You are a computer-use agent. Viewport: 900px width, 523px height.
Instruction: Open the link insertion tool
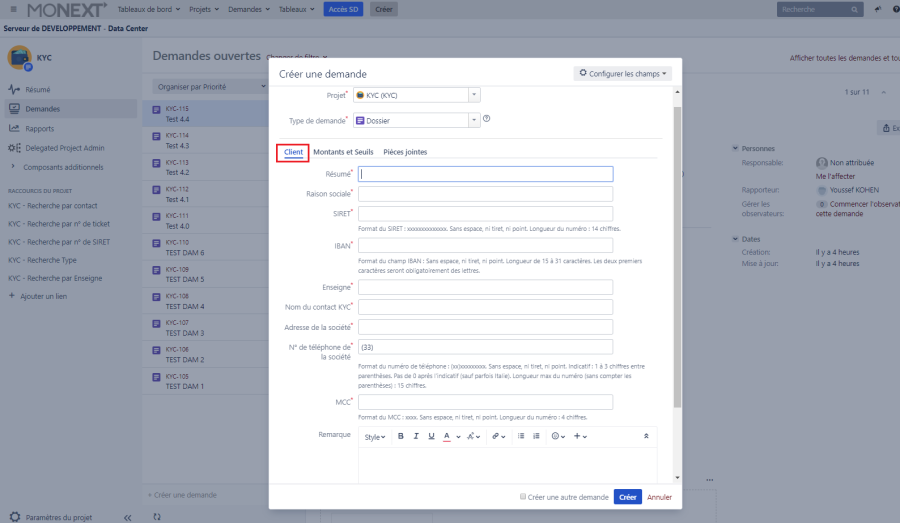click(497, 436)
